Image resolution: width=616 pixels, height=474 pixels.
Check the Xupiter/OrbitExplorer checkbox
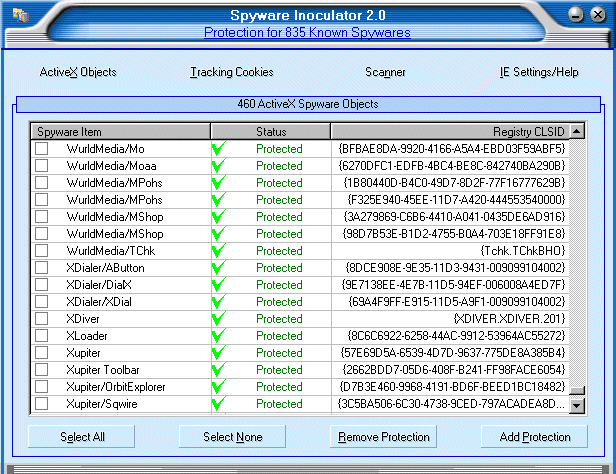click(x=42, y=387)
